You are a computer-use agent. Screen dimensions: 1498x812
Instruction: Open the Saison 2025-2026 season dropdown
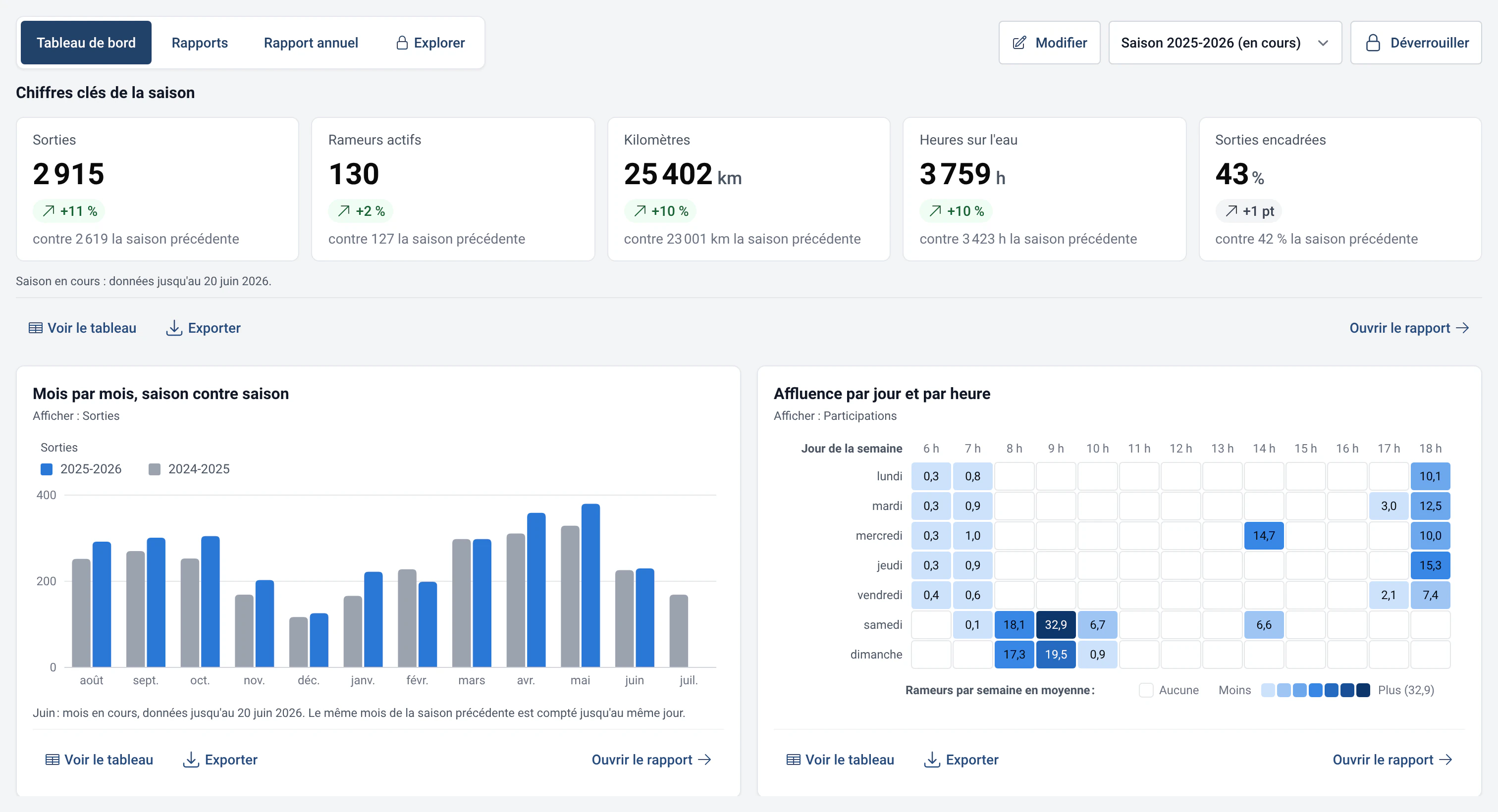(1225, 43)
